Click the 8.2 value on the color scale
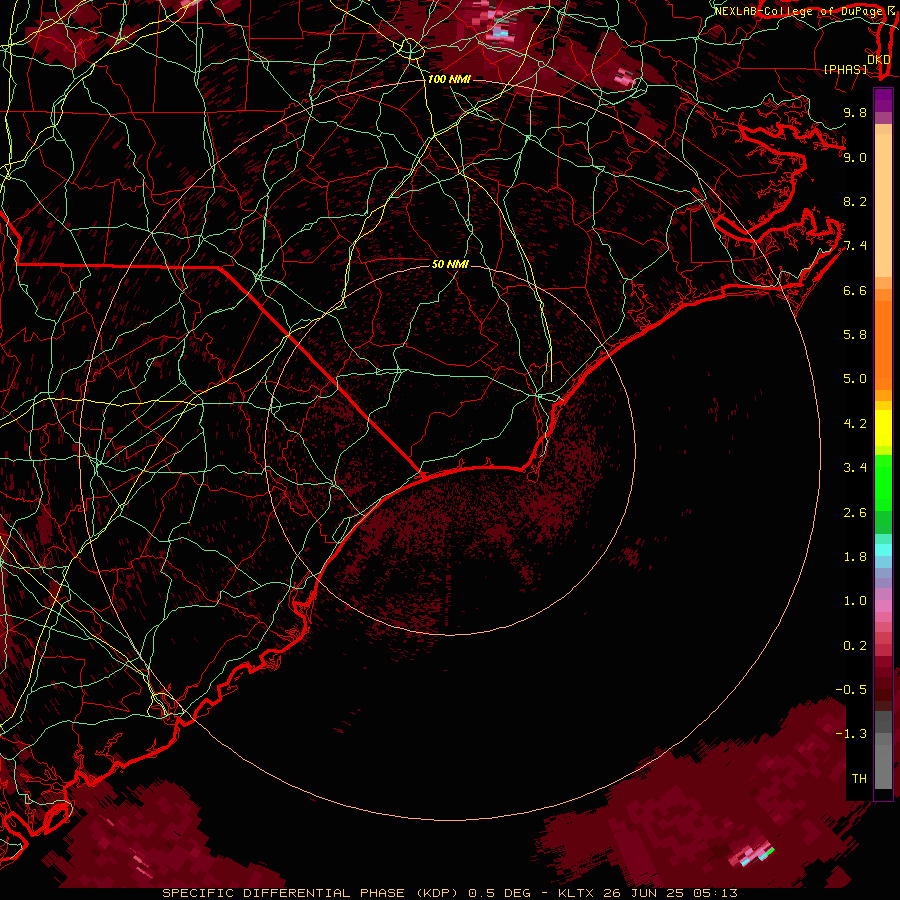The width and height of the screenshot is (900, 900). pyautogui.click(x=855, y=201)
